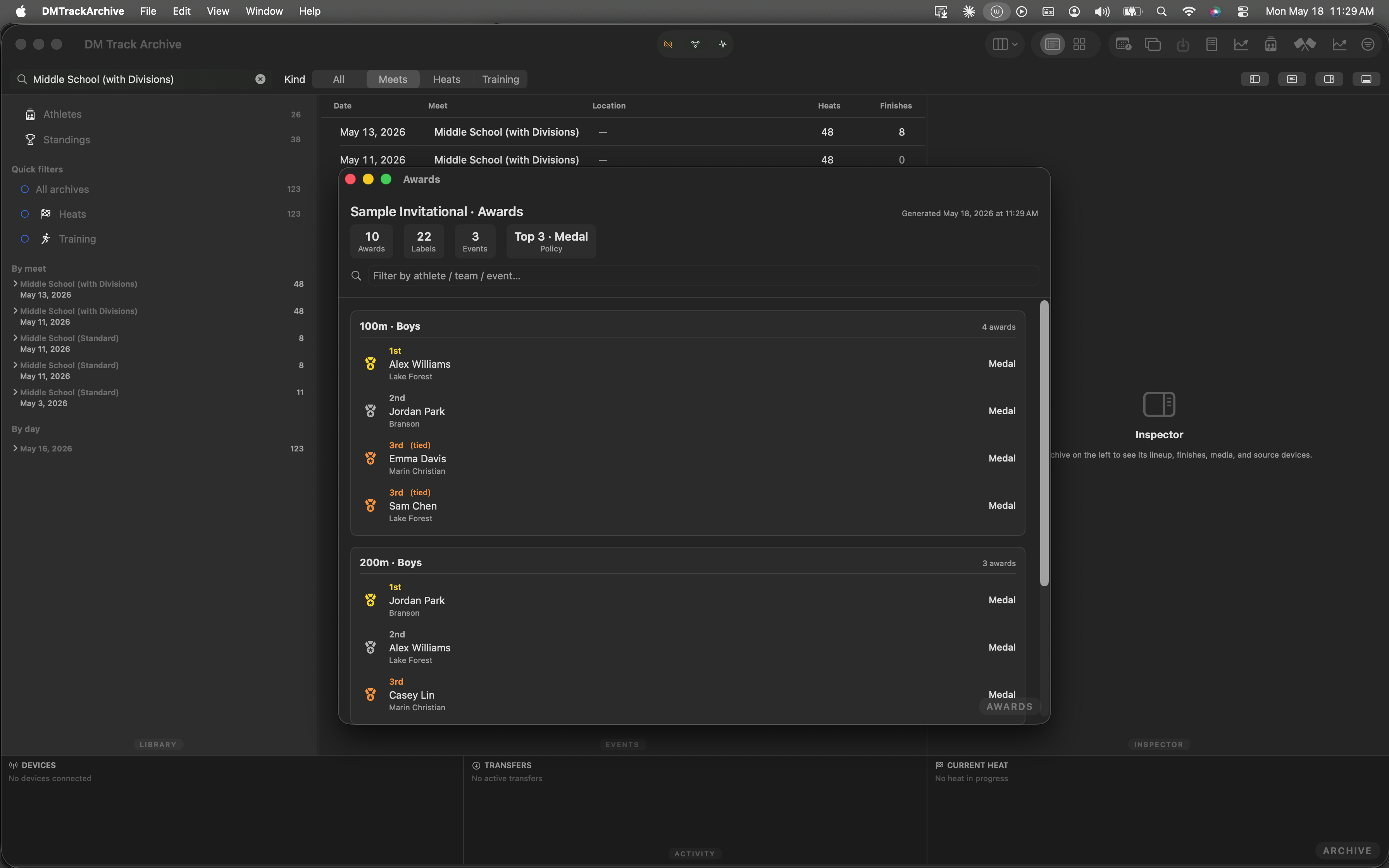1389x868 pixels.
Task: Click the import download toolbar icon
Action: click(1182, 44)
